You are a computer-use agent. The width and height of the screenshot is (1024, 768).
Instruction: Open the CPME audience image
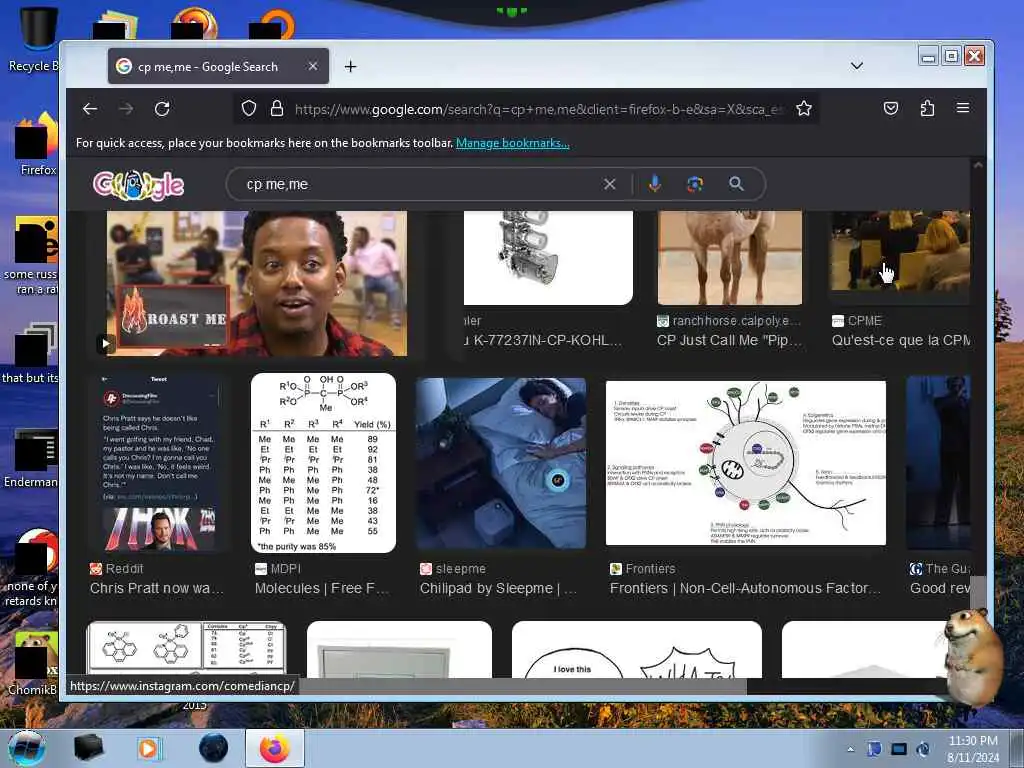(x=900, y=251)
